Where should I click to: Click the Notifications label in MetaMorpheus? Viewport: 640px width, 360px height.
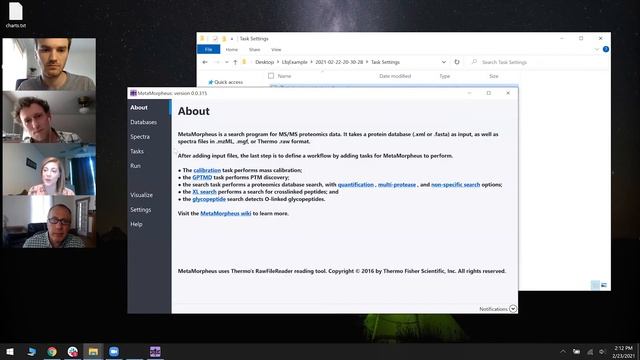pyautogui.click(x=493, y=309)
